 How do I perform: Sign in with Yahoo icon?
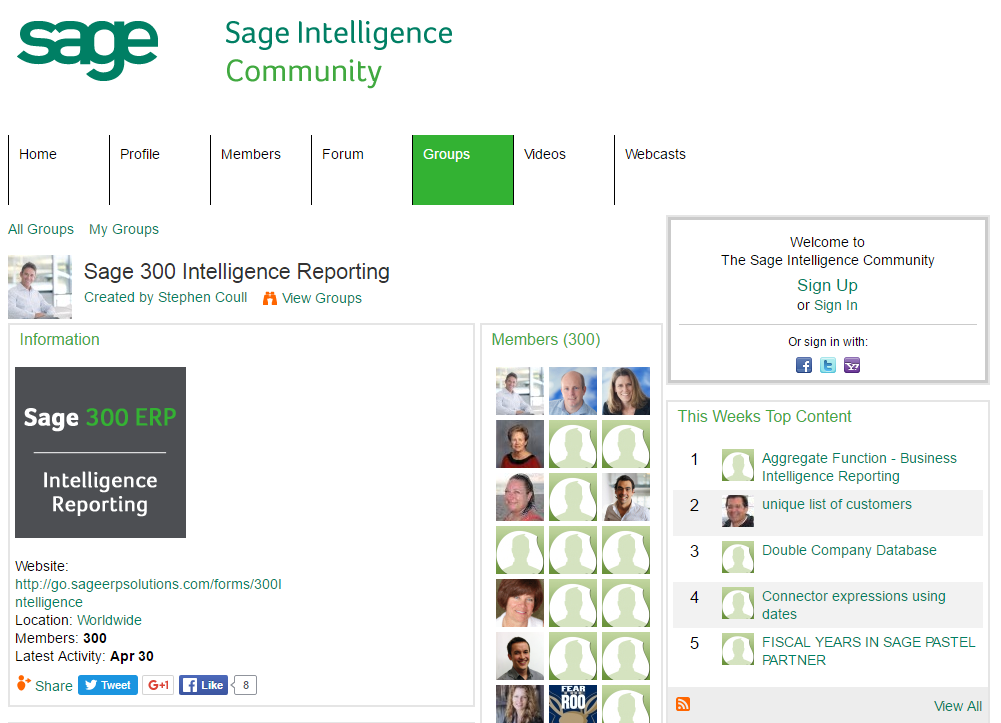click(852, 365)
